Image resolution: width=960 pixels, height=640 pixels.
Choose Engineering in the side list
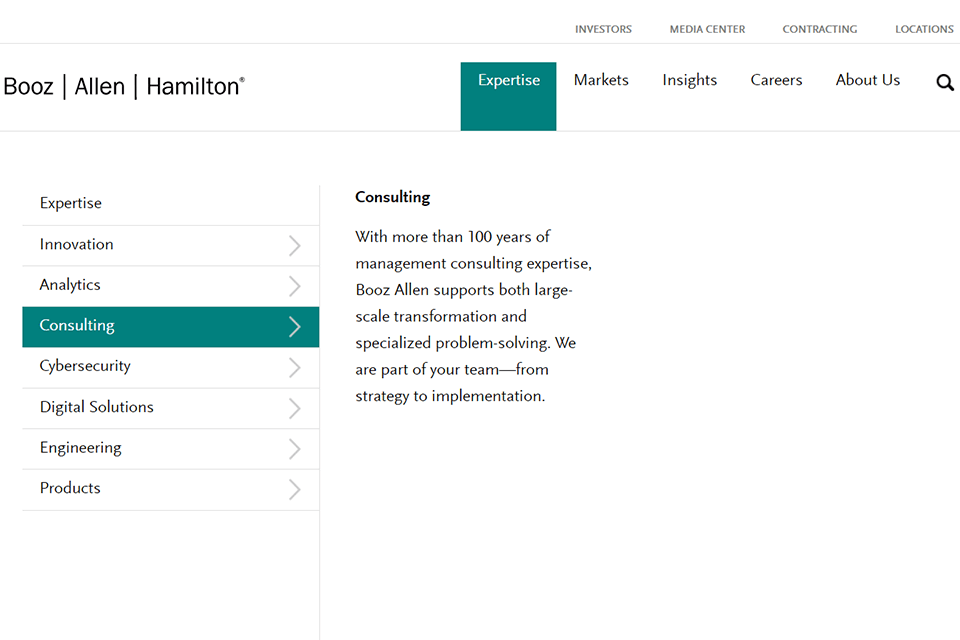[x=171, y=449]
